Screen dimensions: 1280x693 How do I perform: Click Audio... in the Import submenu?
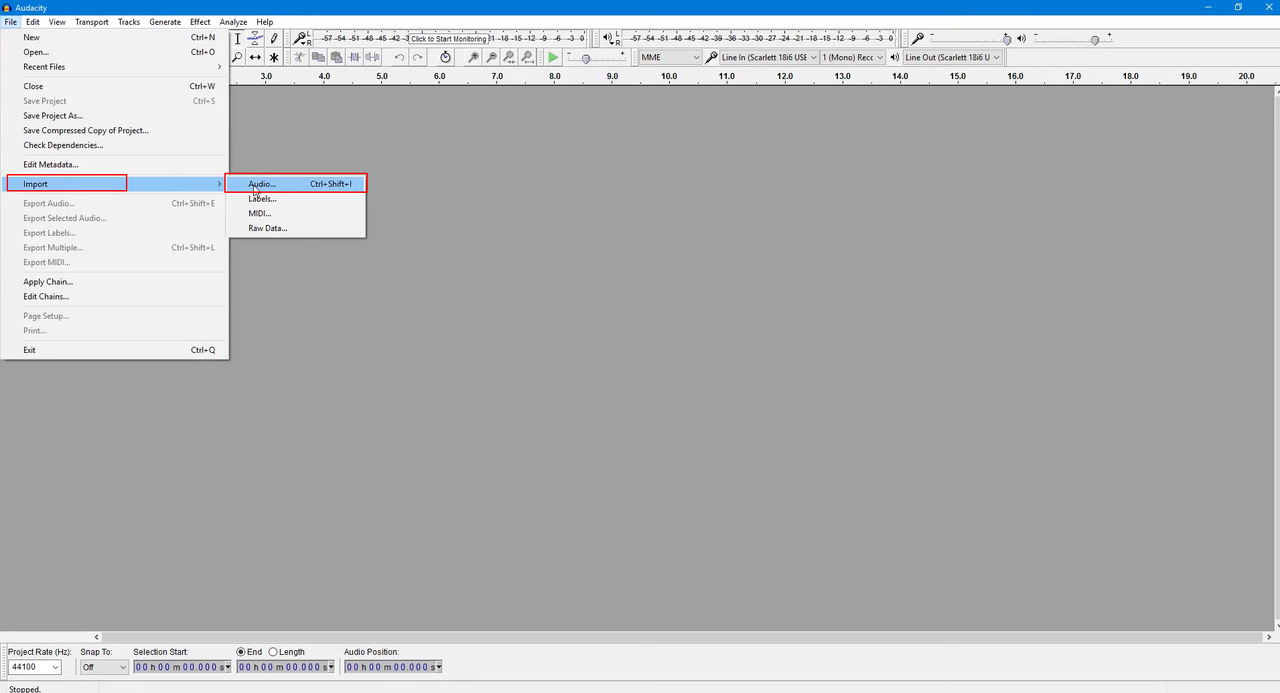[296, 184]
